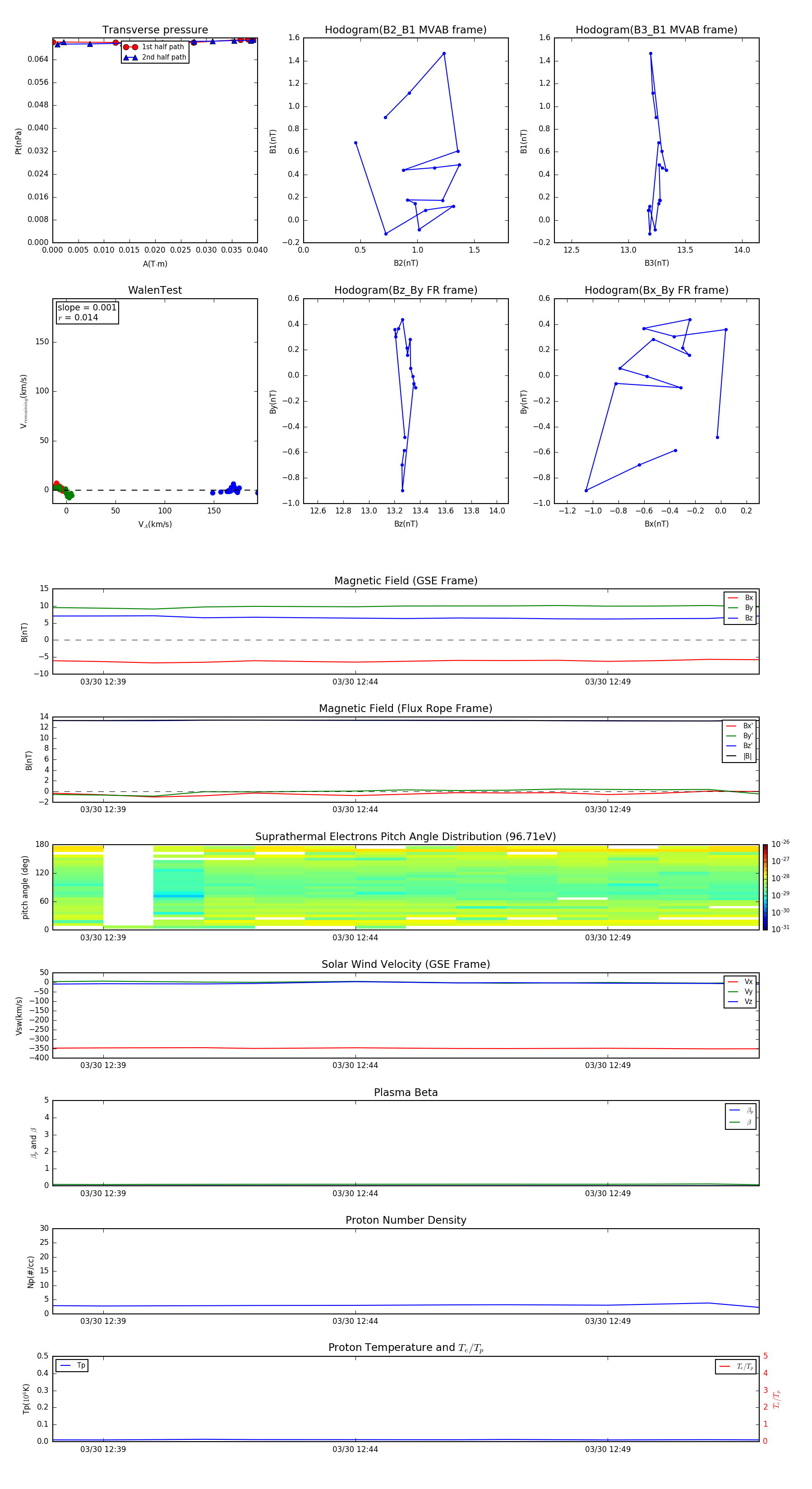This screenshot has width=812, height=1489.
Task: Click the 'Bz' legend entry in GSE magnetic field
Action: click(x=740, y=619)
